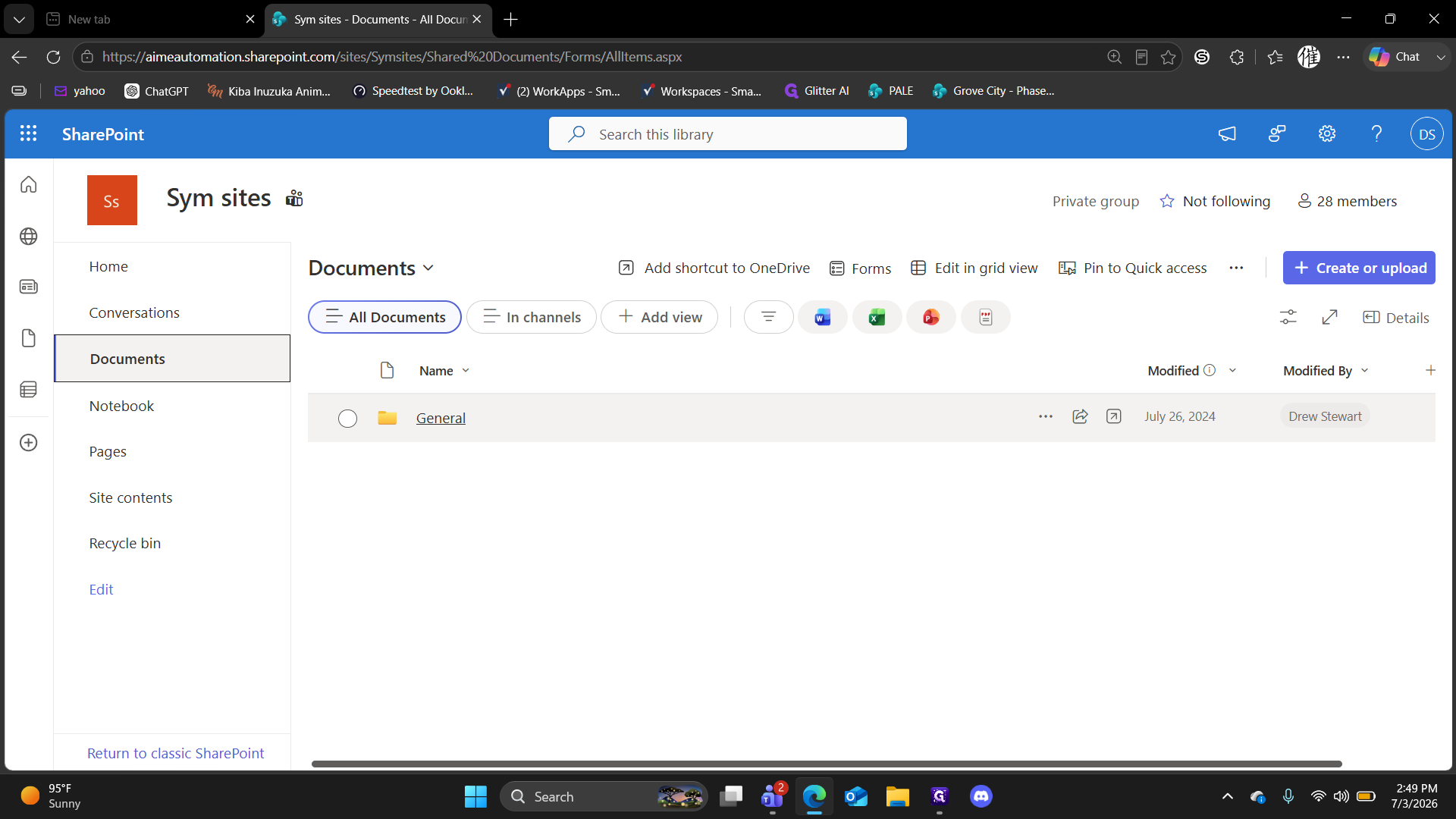Image resolution: width=1456 pixels, height=819 pixels.
Task: Open Site contents in navigation
Action: (x=130, y=497)
